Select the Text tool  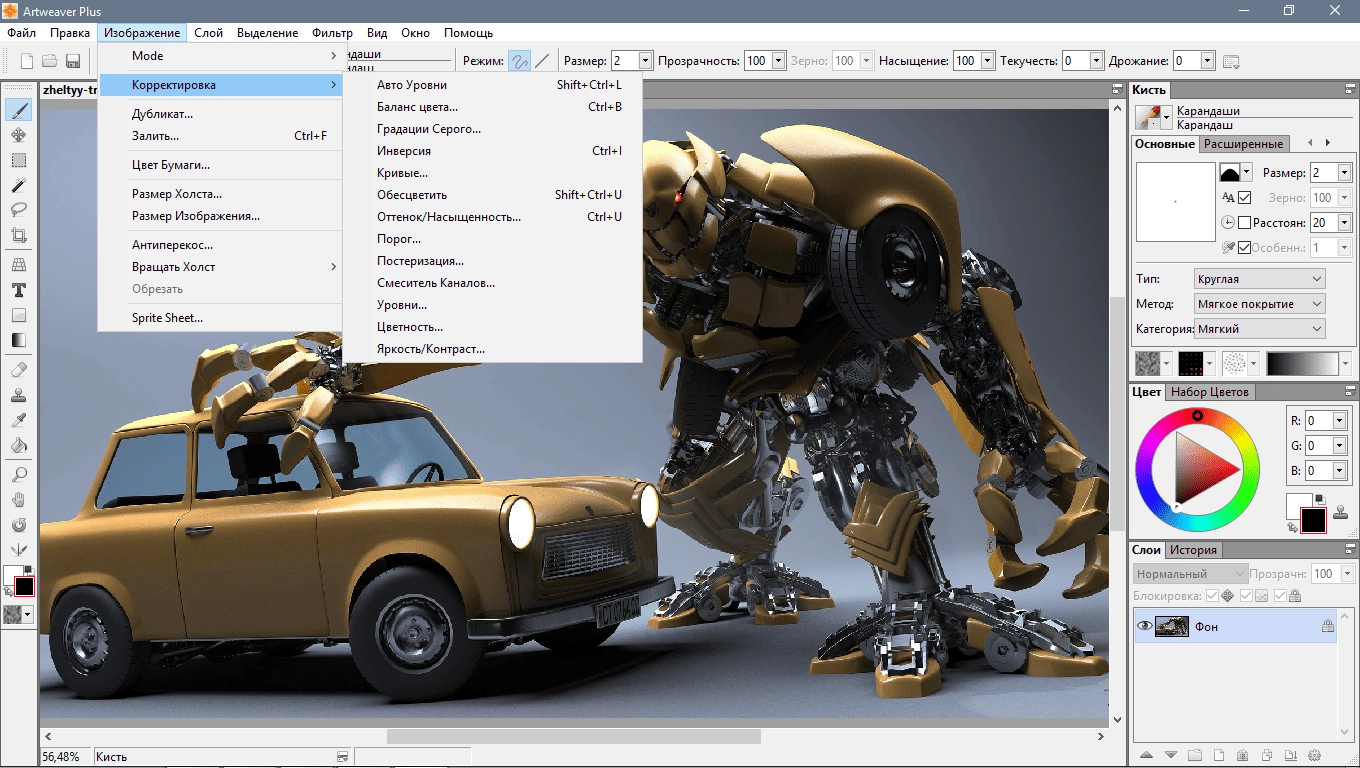[18, 290]
